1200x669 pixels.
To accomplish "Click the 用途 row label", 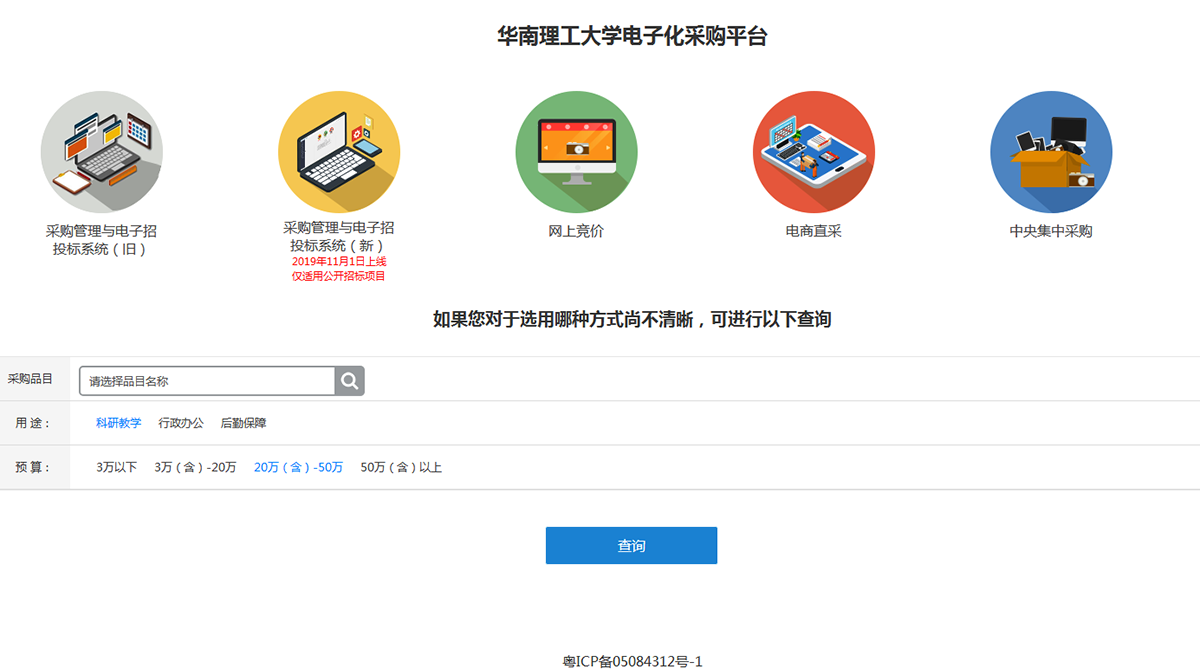I will (x=33, y=423).
